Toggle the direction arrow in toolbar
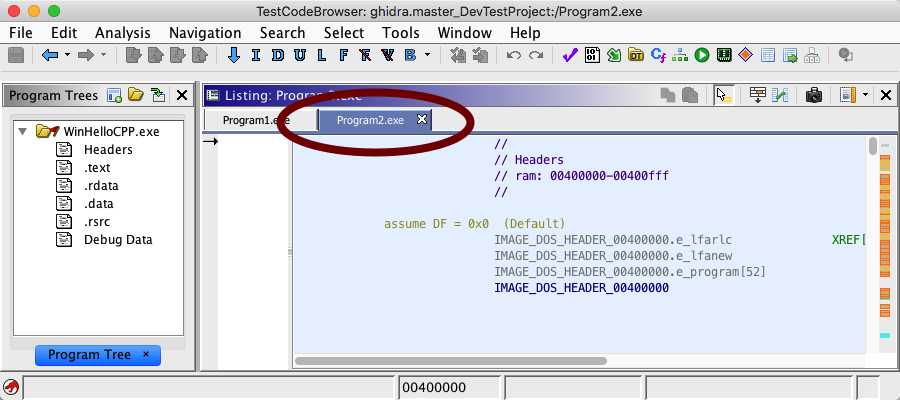This screenshot has height=400, width=900. pos(234,55)
